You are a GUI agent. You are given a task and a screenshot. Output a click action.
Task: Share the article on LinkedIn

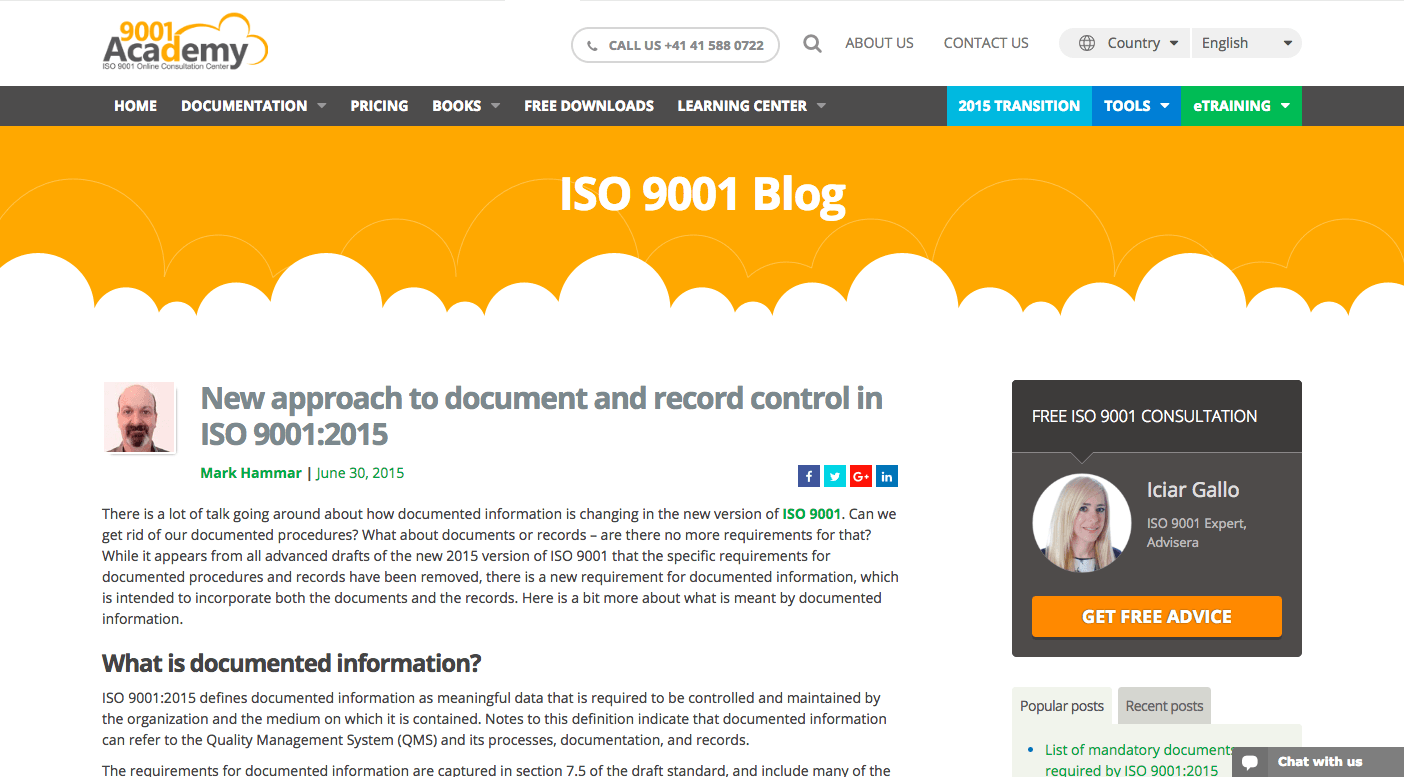[x=886, y=476]
